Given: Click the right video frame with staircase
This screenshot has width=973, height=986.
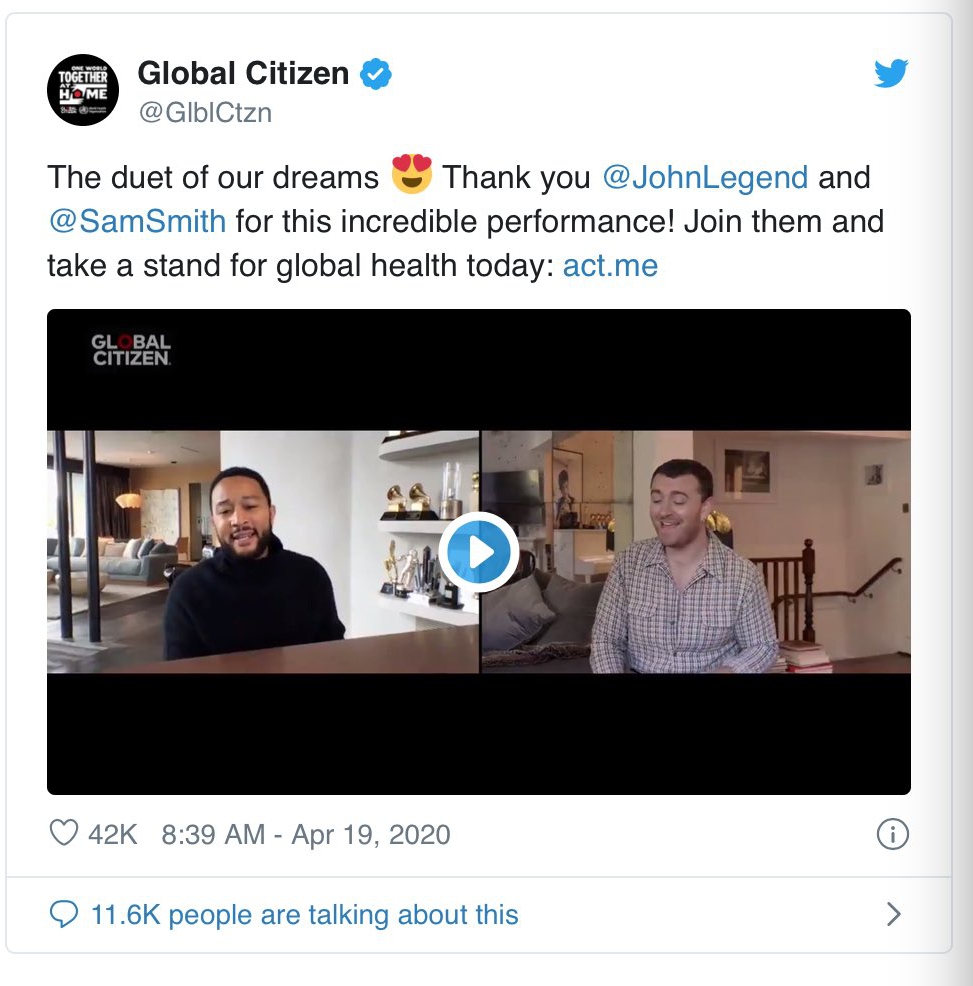Looking at the screenshot, I should (696, 551).
